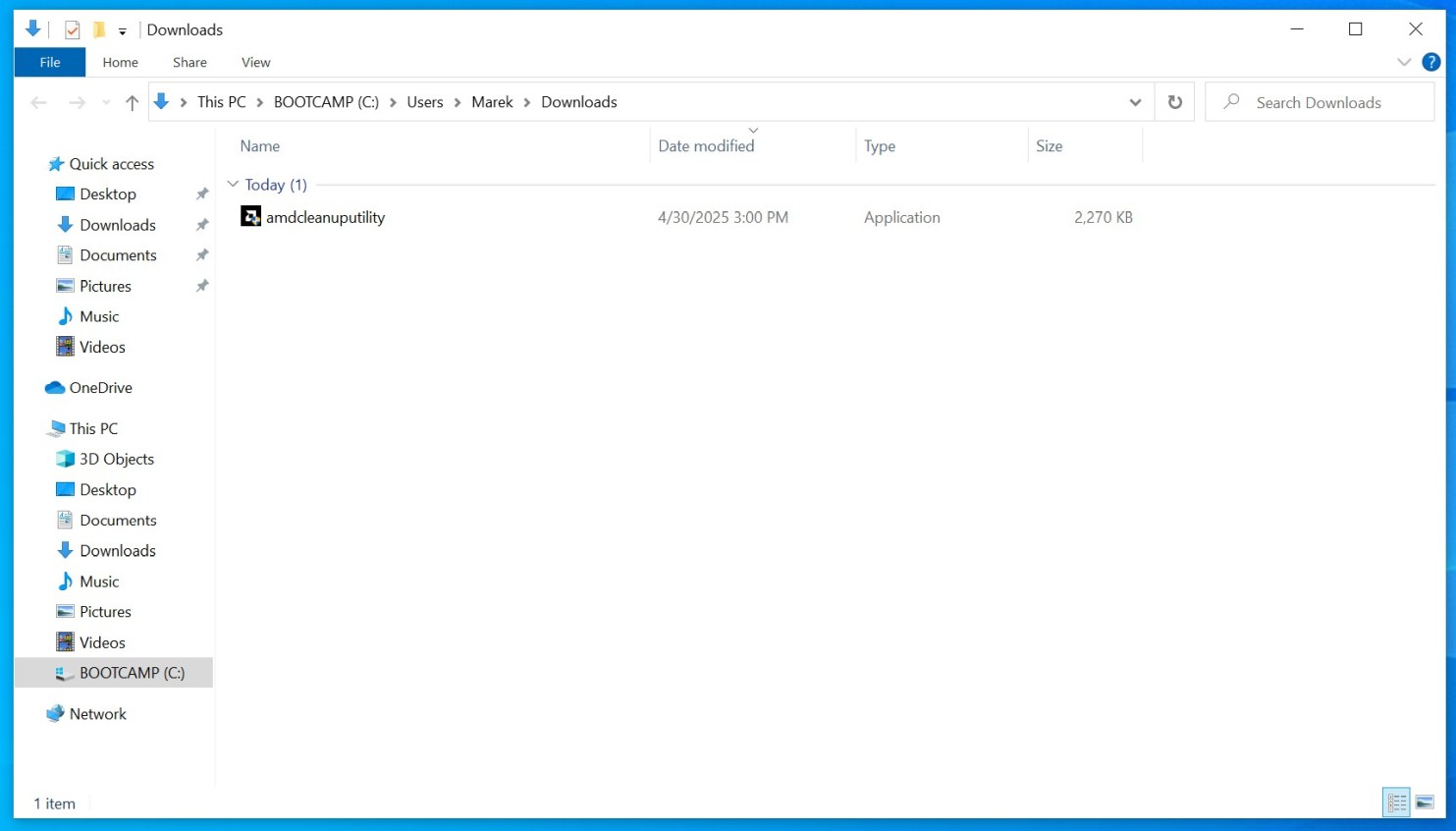Click the pin icon beside Desktop
This screenshot has width=1456, height=831.
click(x=202, y=194)
